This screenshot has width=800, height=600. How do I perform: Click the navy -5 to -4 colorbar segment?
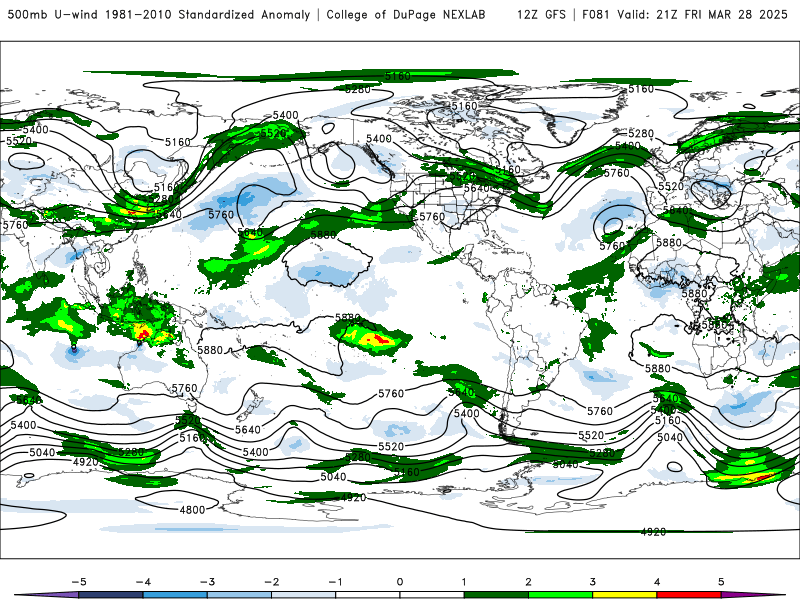[x=111, y=595]
